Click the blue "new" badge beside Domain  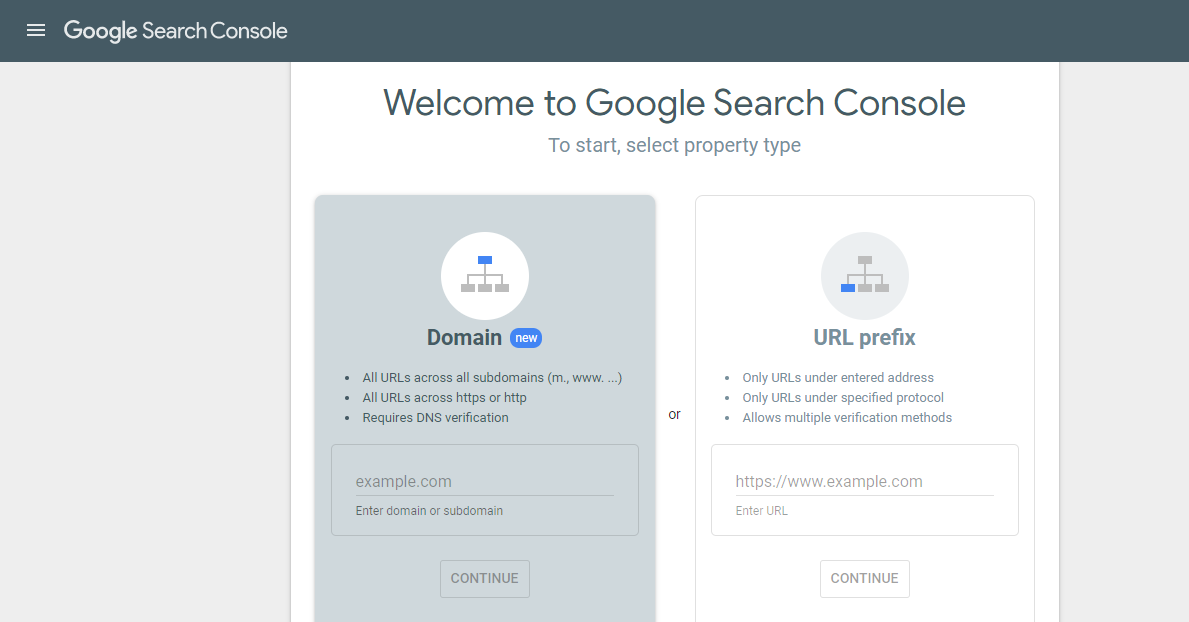click(526, 338)
